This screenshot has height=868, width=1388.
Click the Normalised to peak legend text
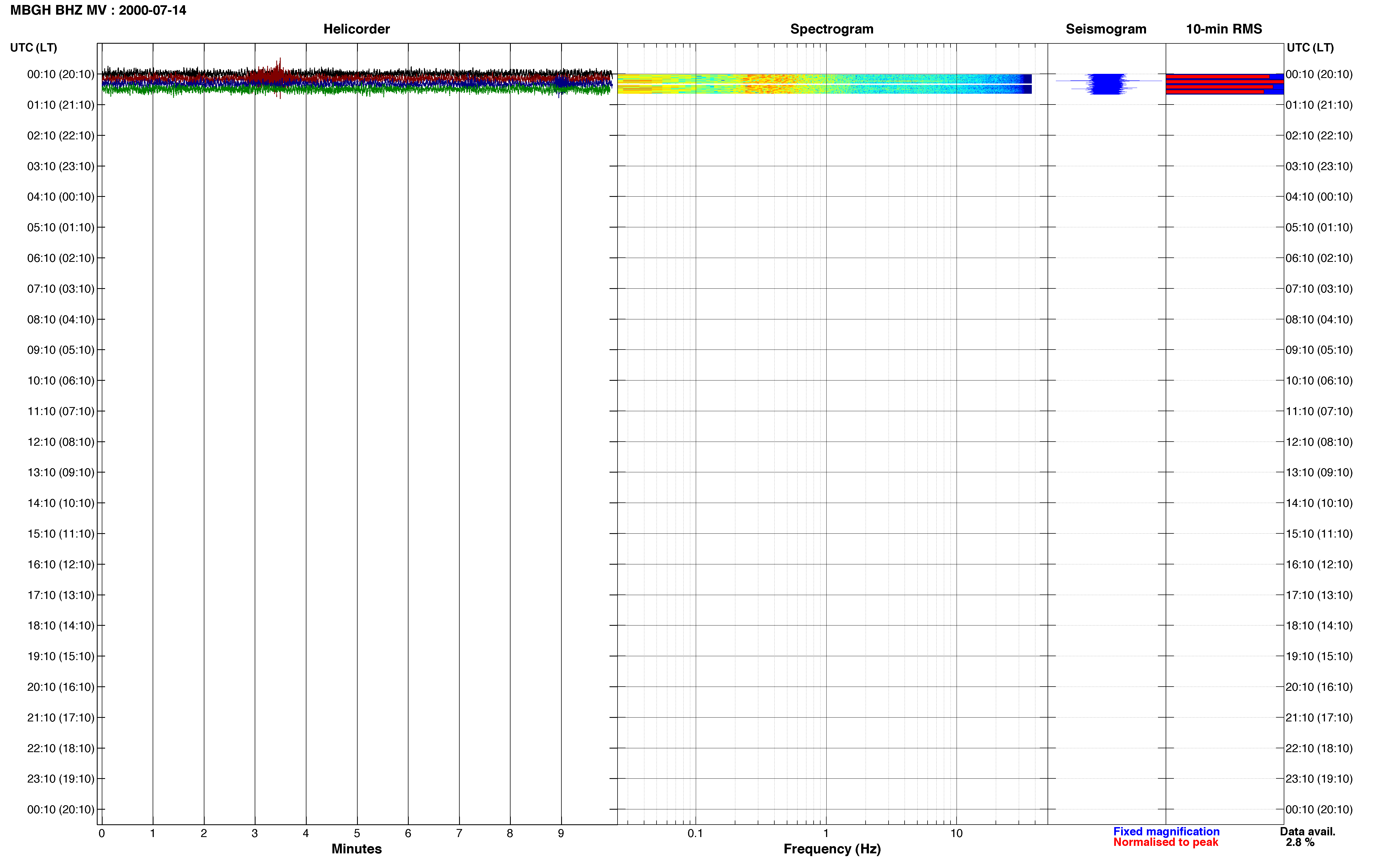(1165, 842)
